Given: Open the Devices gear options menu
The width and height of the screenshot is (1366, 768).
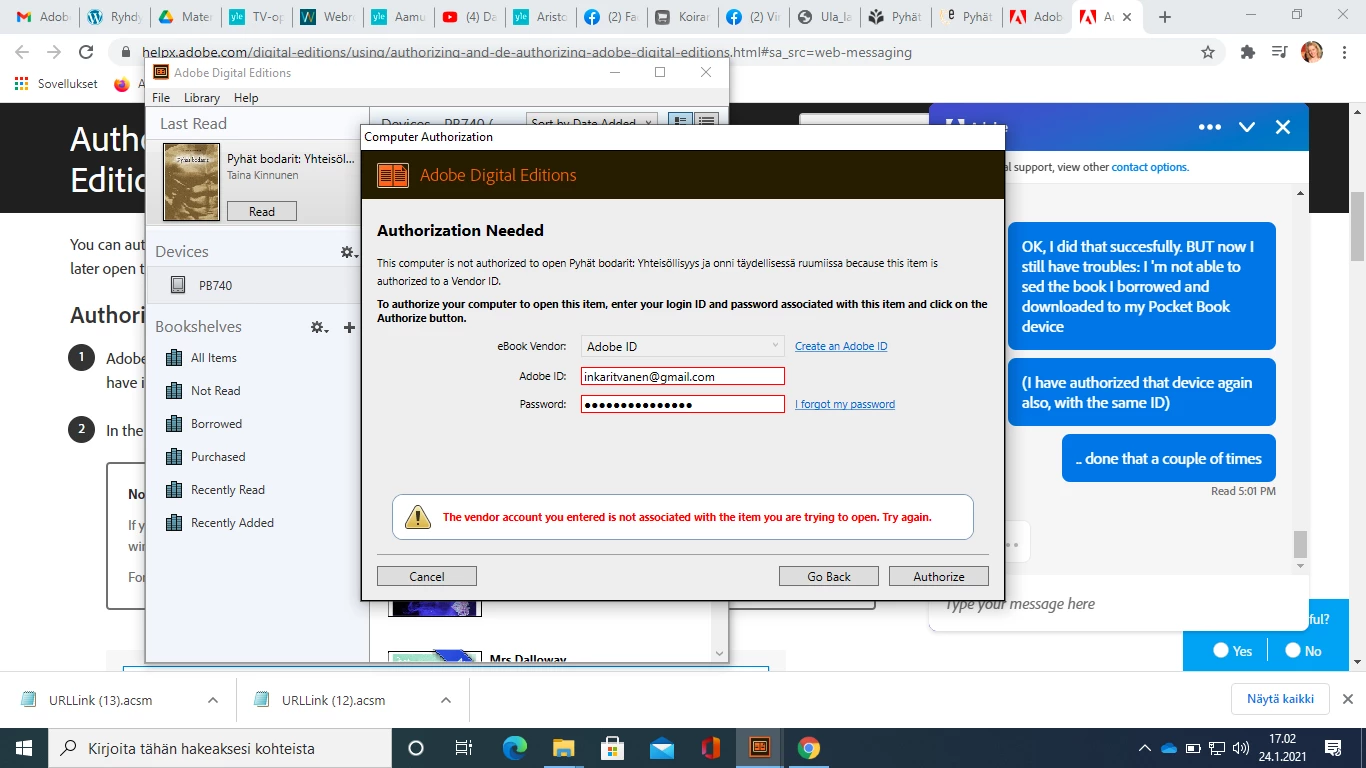Looking at the screenshot, I should (348, 253).
